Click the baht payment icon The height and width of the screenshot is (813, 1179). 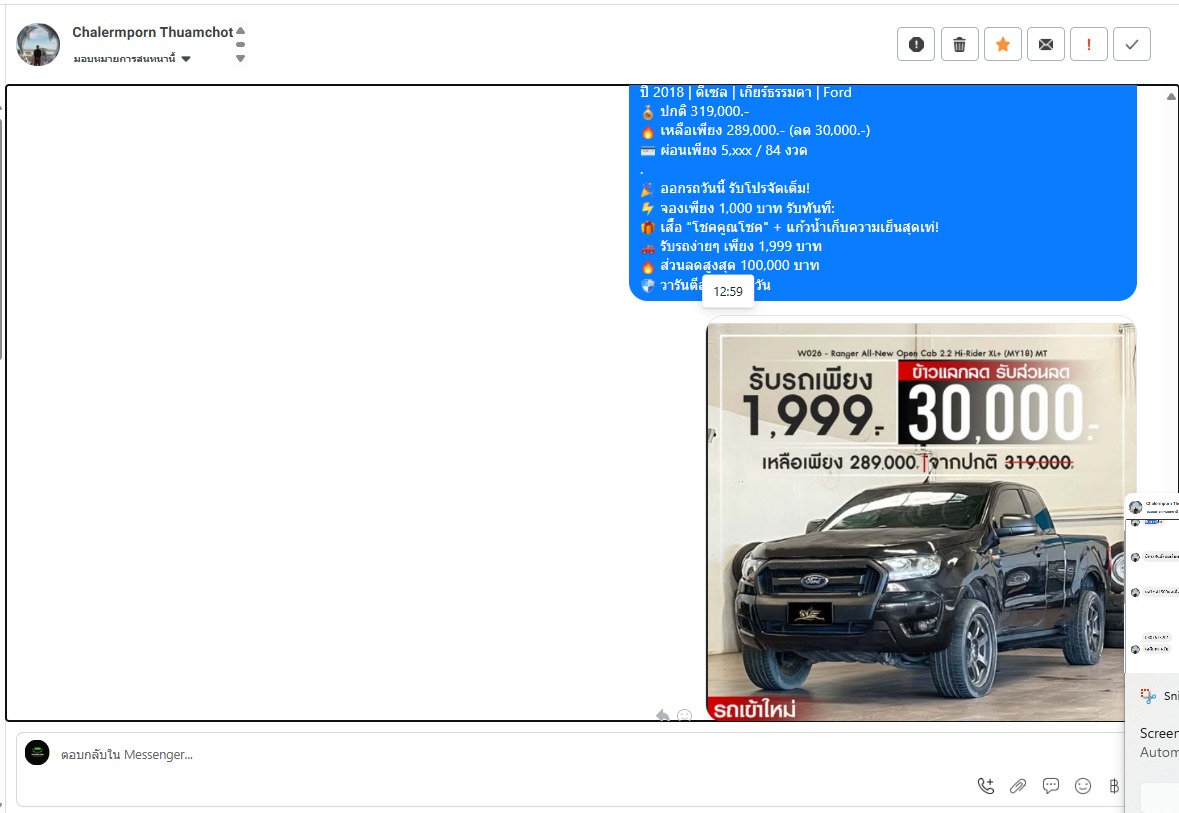click(x=1114, y=786)
